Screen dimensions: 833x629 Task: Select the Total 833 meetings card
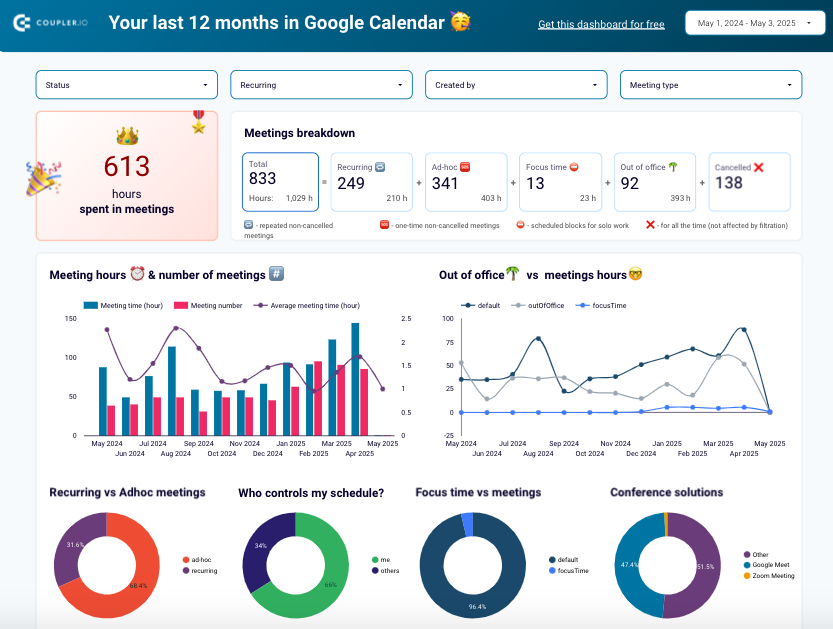(280, 182)
